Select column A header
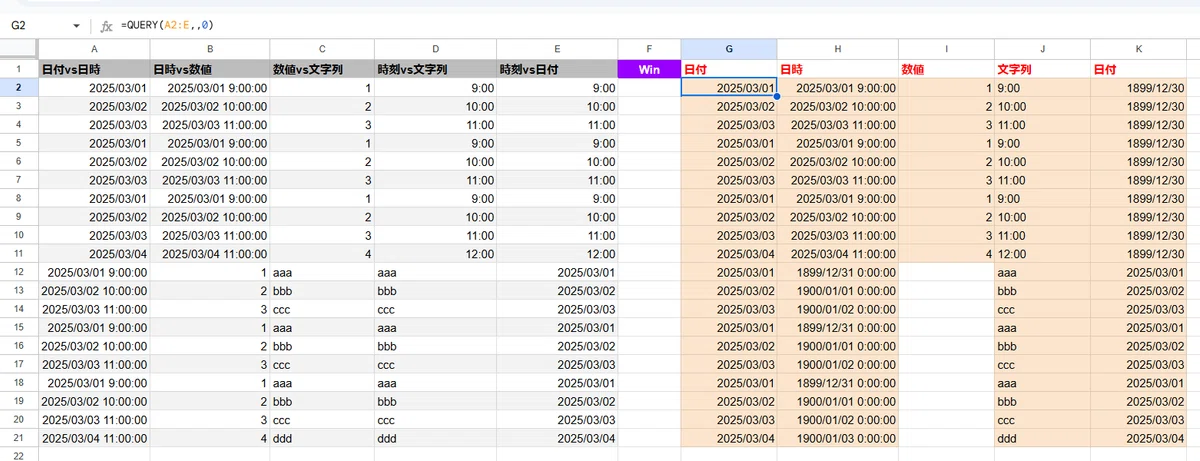Screen dimensions: 1200x461 pyautogui.click(x=94, y=49)
